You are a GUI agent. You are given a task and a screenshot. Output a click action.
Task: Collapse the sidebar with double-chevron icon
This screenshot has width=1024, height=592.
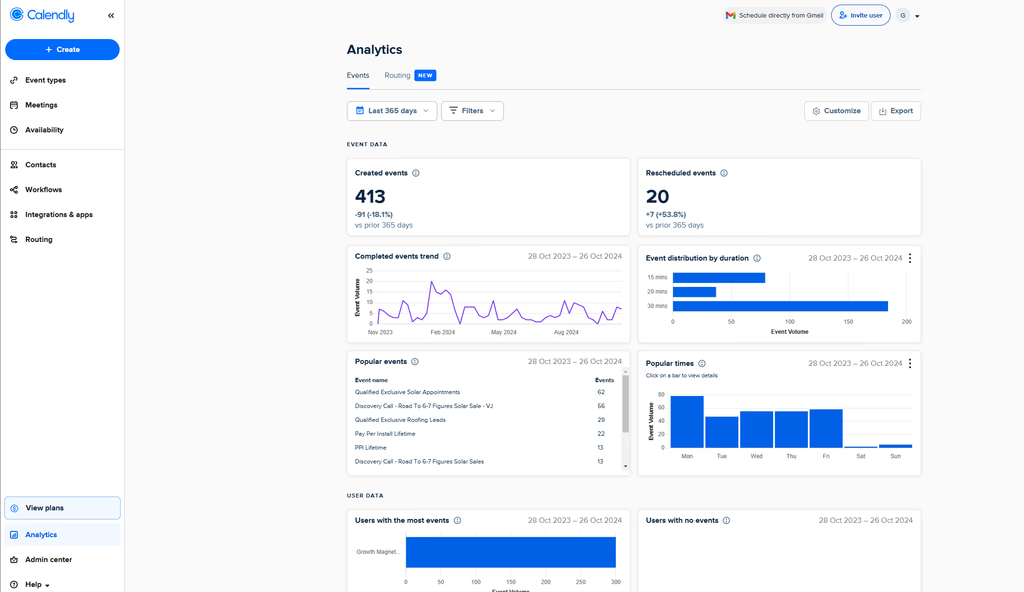click(111, 16)
